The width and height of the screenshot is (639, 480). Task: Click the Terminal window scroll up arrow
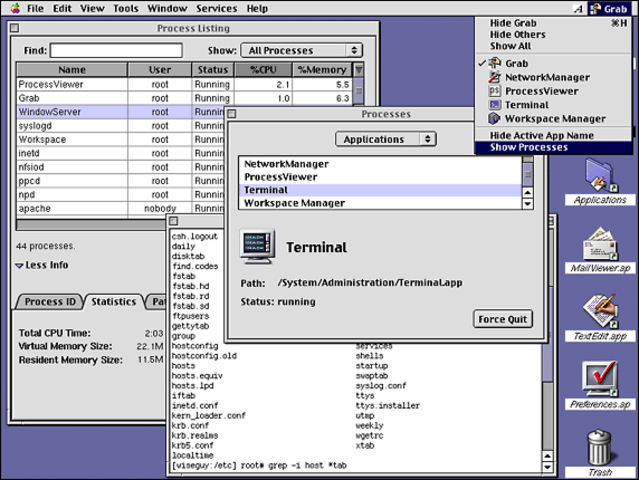548,456
